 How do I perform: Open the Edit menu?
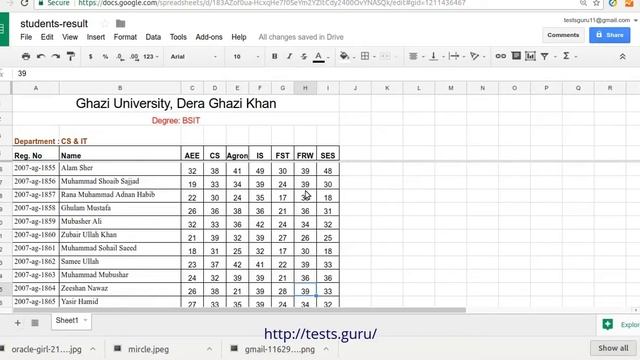pos(47,37)
